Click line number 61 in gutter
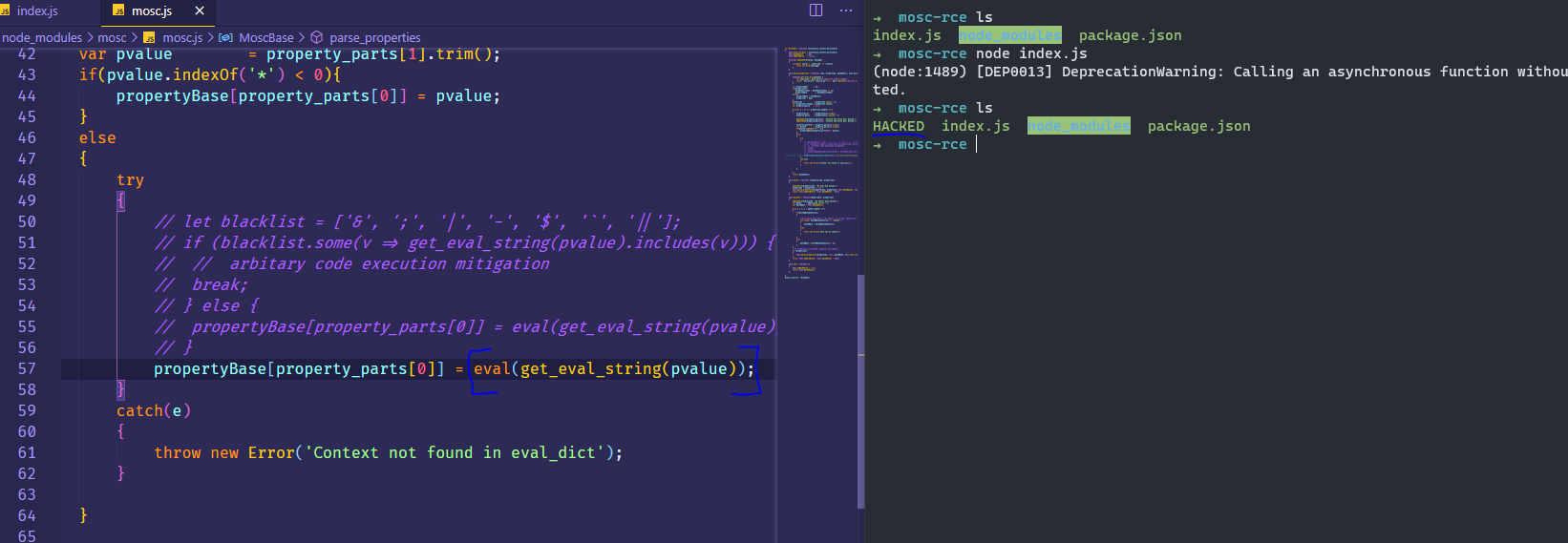The image size is (1568, 543). pyautogui.click(x=27, y=452)
